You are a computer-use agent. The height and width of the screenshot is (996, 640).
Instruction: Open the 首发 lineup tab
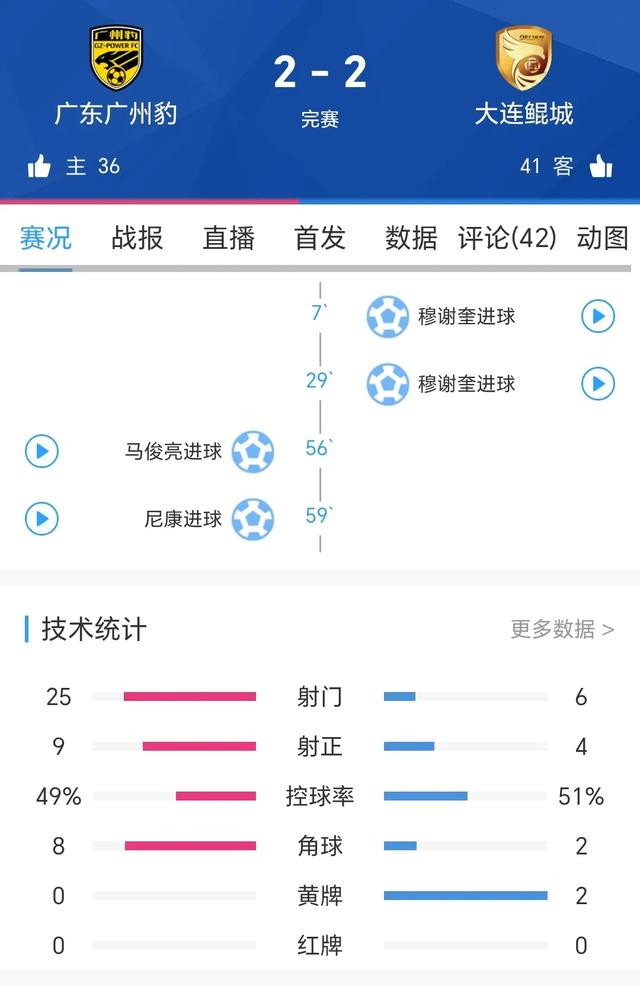(320, 238)
